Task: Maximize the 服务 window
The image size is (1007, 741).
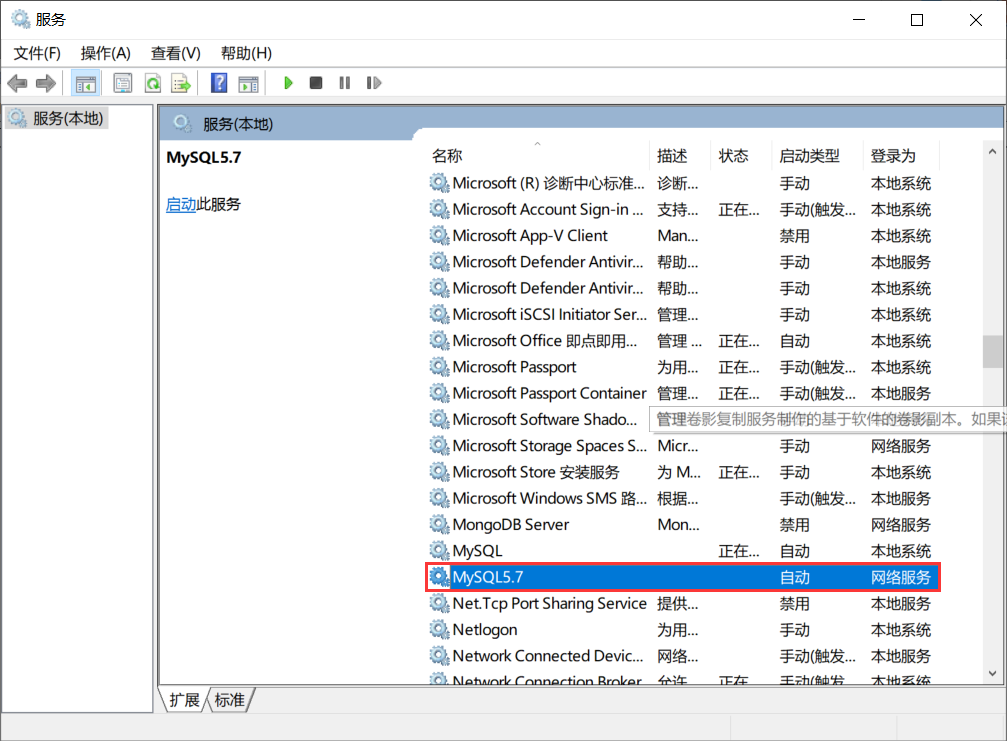Action: coord(917,20)
